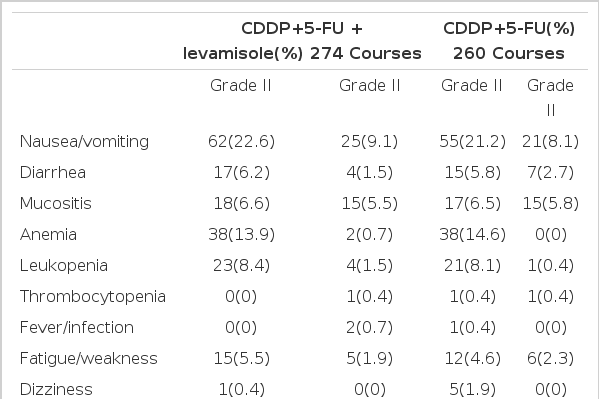Select the 15(5.8) mucositis cell

(x=550, y=204)
